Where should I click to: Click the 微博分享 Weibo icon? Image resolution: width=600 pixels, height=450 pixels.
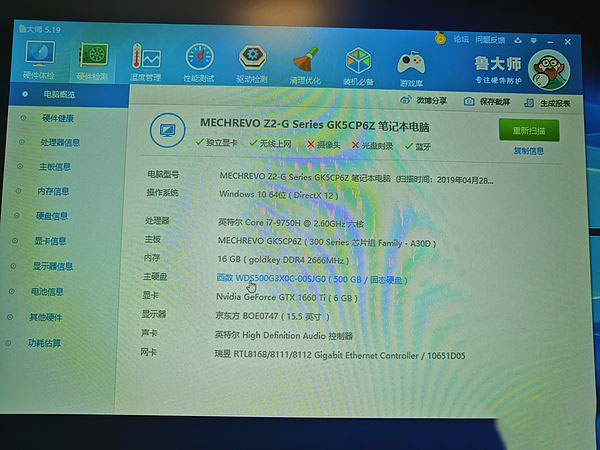[x=405, y=100]
